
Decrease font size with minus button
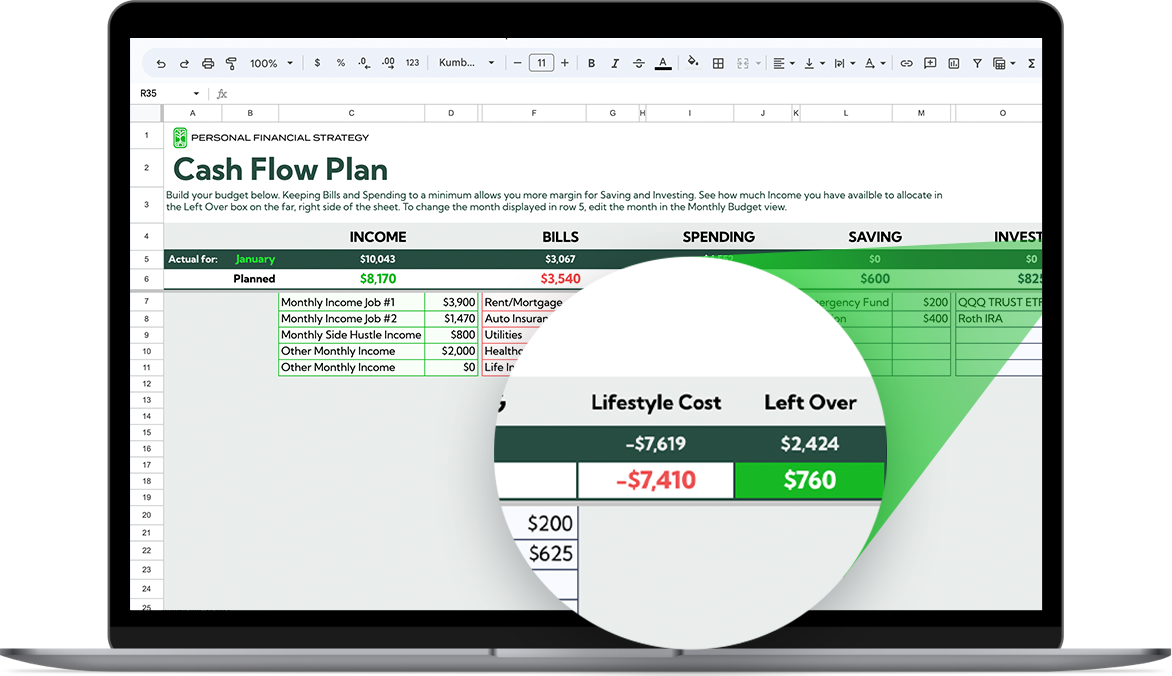point(517,63)
